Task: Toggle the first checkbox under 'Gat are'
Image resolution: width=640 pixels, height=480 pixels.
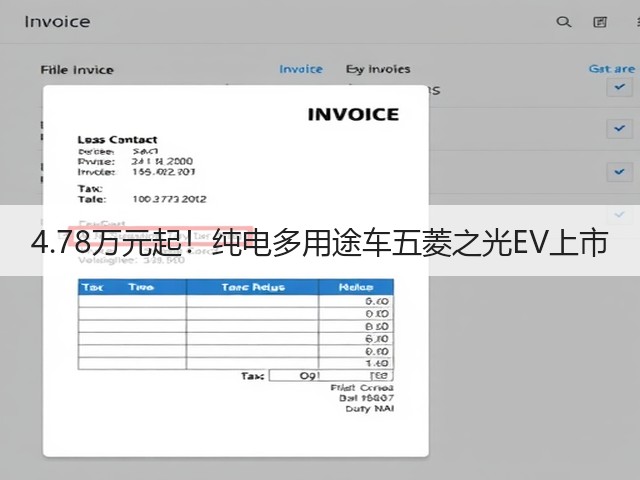Action: [x=619, y=87]
